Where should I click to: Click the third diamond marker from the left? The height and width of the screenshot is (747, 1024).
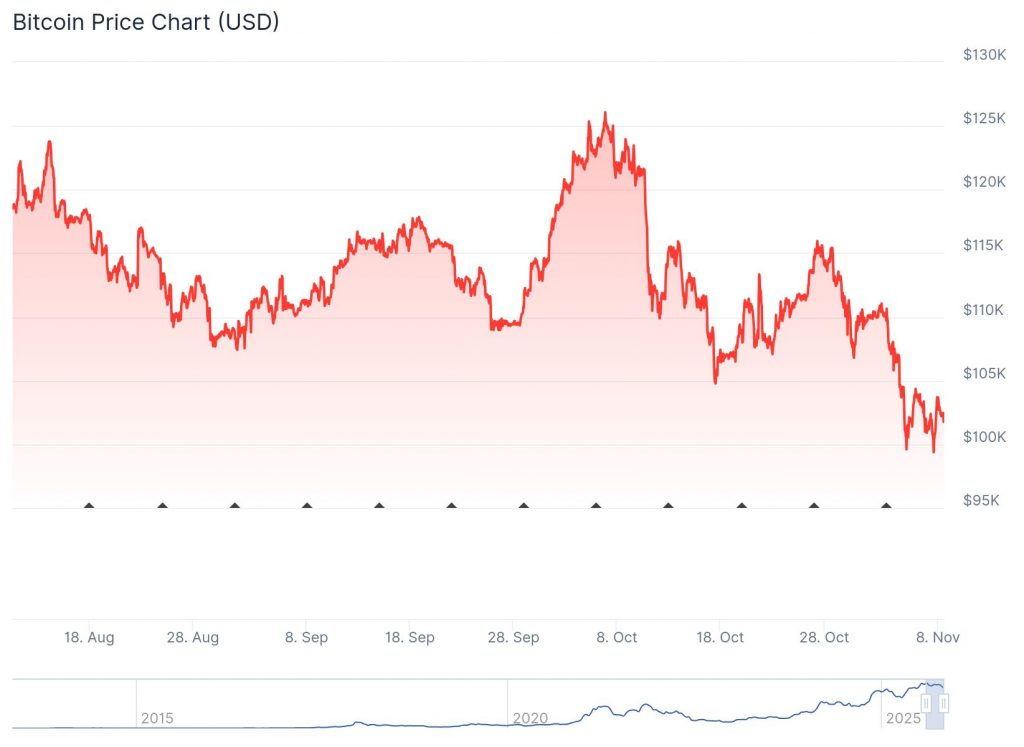[235, 505]
